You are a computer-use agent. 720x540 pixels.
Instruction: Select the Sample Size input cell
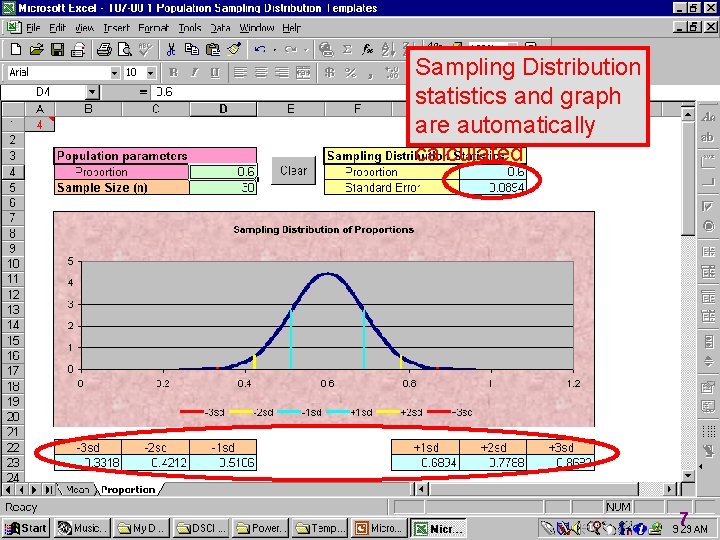point(223,187)
